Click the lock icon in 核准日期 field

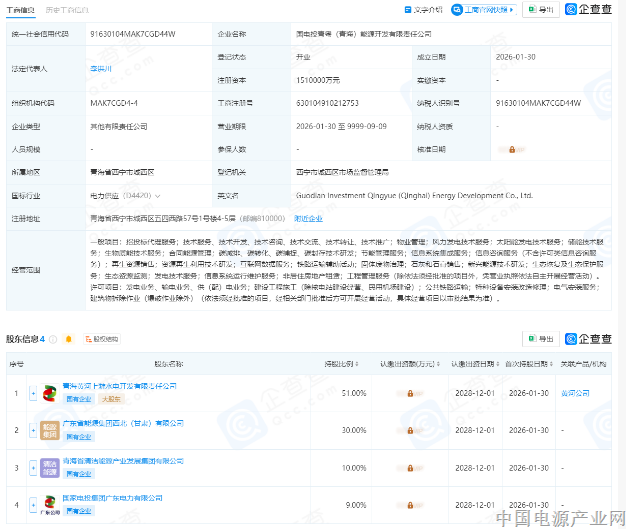click(512, 149)
